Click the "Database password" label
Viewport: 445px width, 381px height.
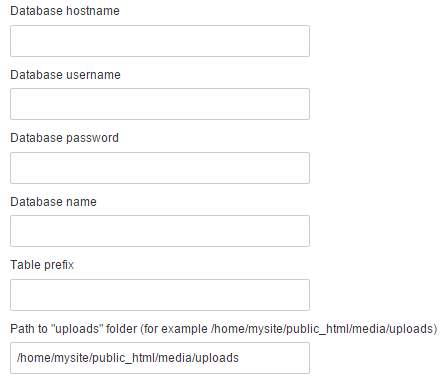point(65,138)
